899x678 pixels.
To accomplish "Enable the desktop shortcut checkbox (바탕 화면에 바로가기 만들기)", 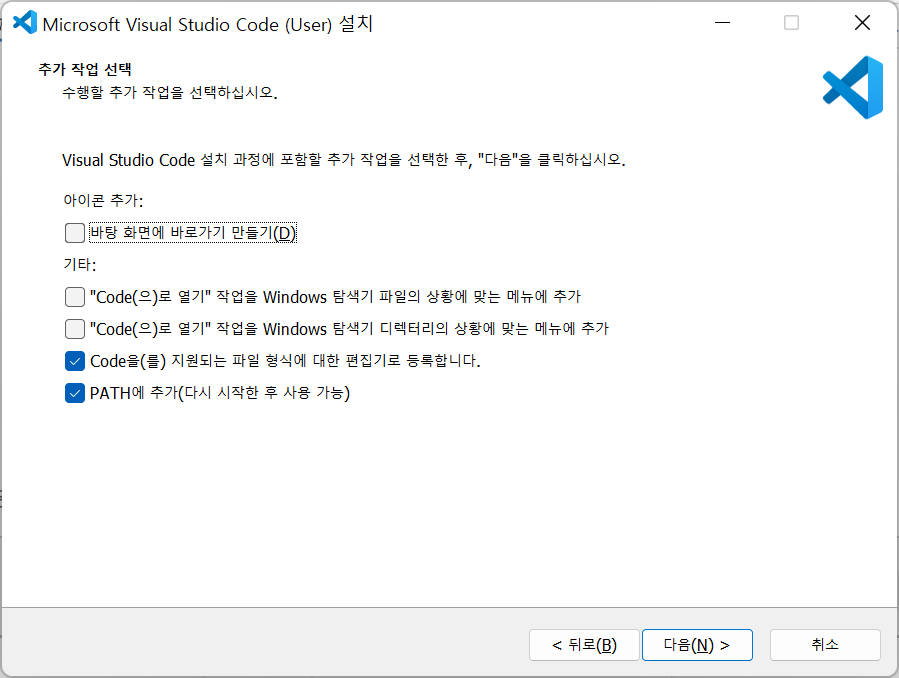I will [x=75, y=233].
